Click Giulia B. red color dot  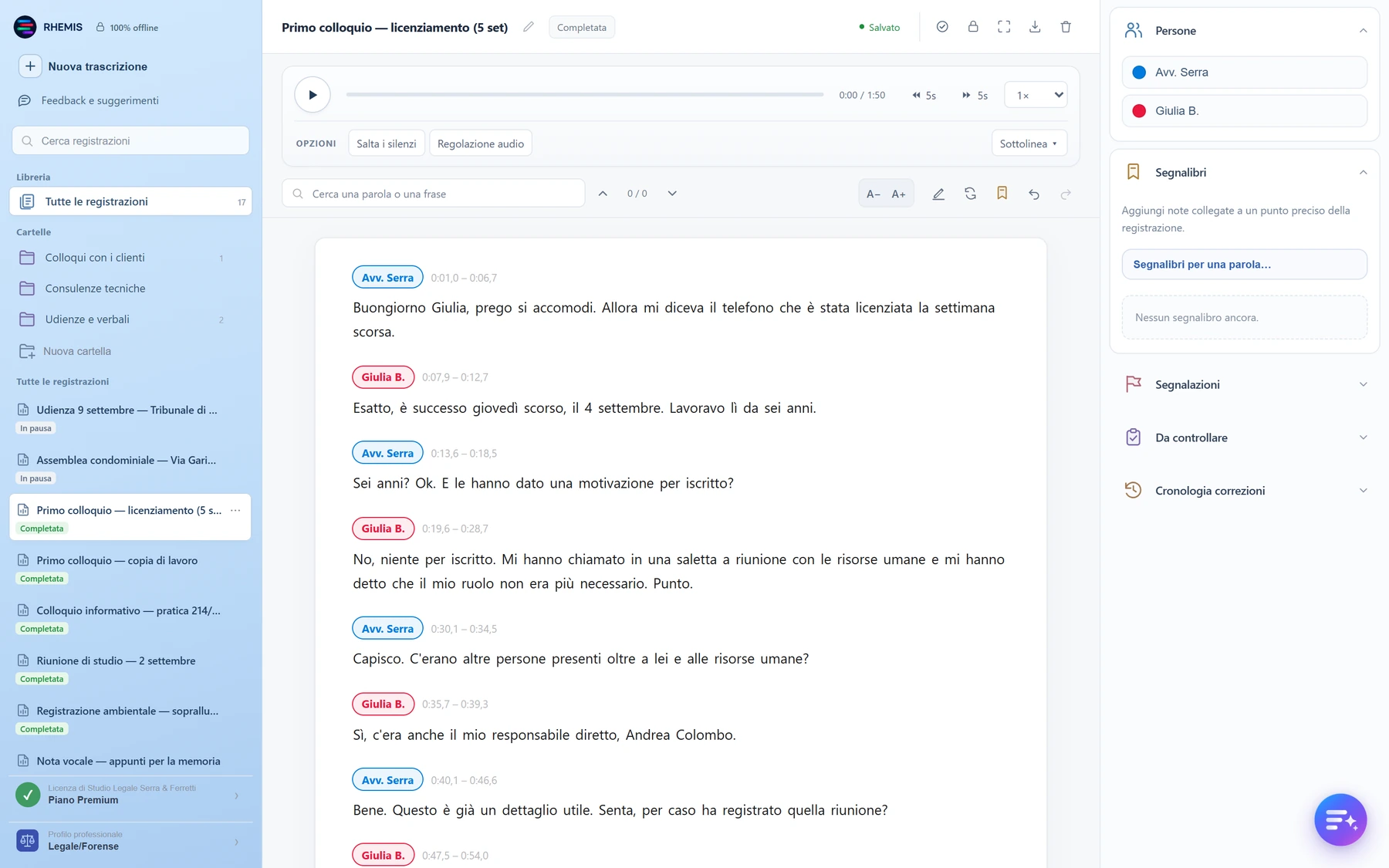1139,111
